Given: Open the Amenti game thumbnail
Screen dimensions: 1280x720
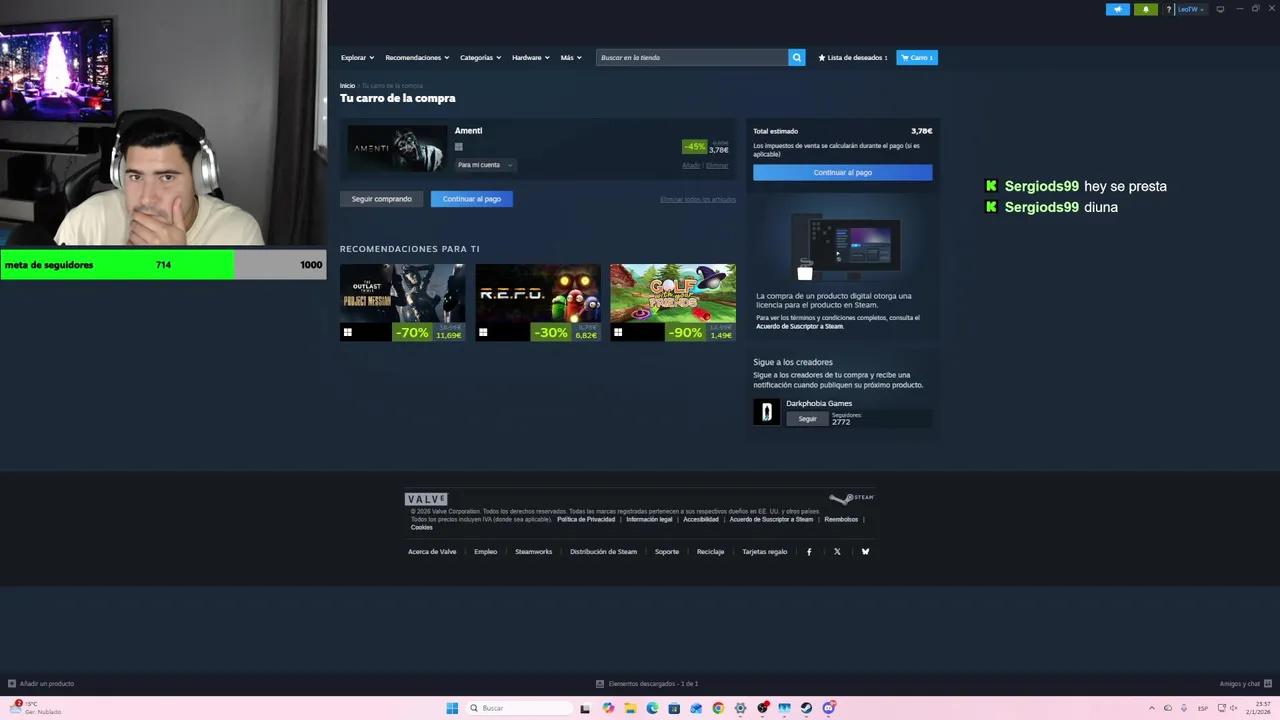Looking at the screenshot, I should 398,148.
